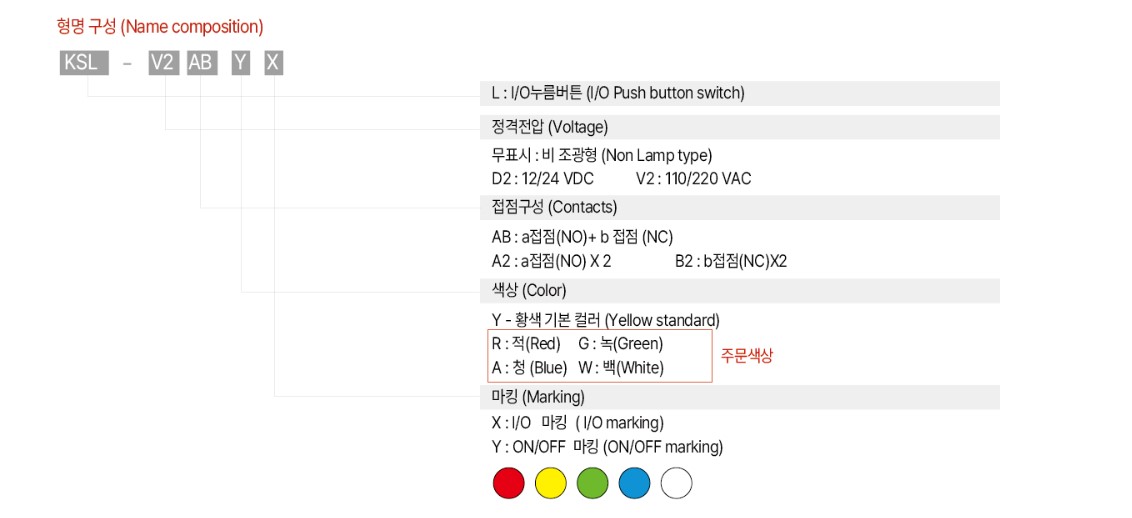
Task: Click the Voltage section header
Action: [x=740, y=127]
